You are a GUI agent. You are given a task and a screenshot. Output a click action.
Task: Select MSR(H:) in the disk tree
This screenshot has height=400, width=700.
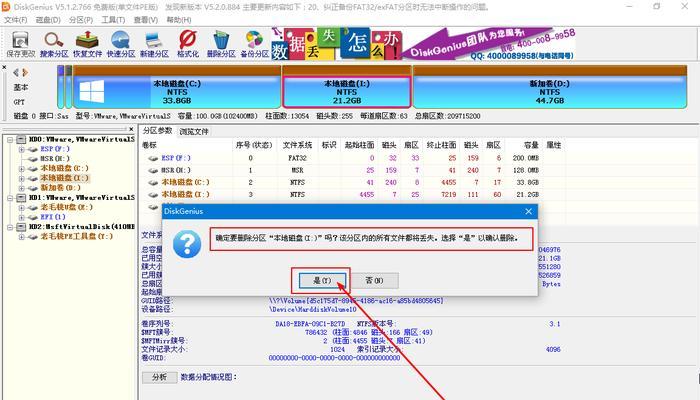pos(55,158)
